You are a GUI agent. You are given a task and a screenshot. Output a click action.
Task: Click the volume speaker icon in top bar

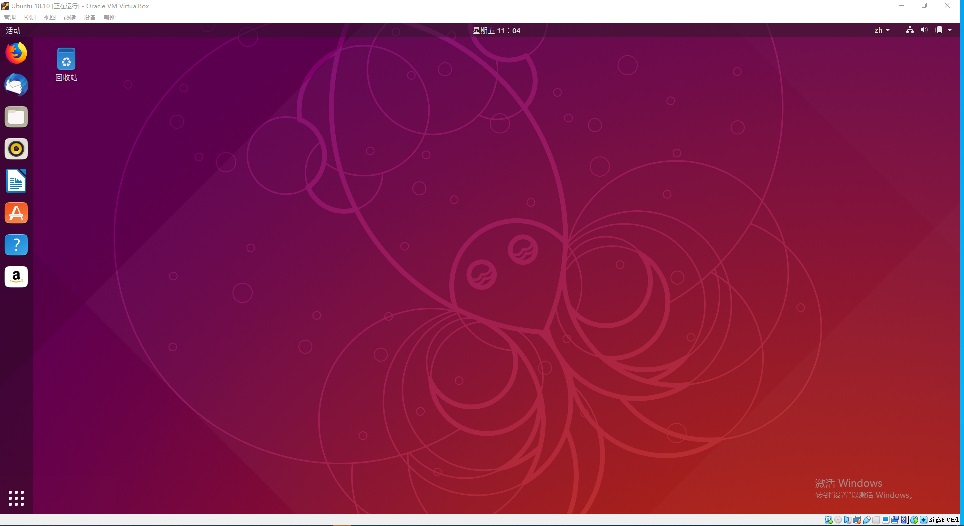(x=924, y=30)
